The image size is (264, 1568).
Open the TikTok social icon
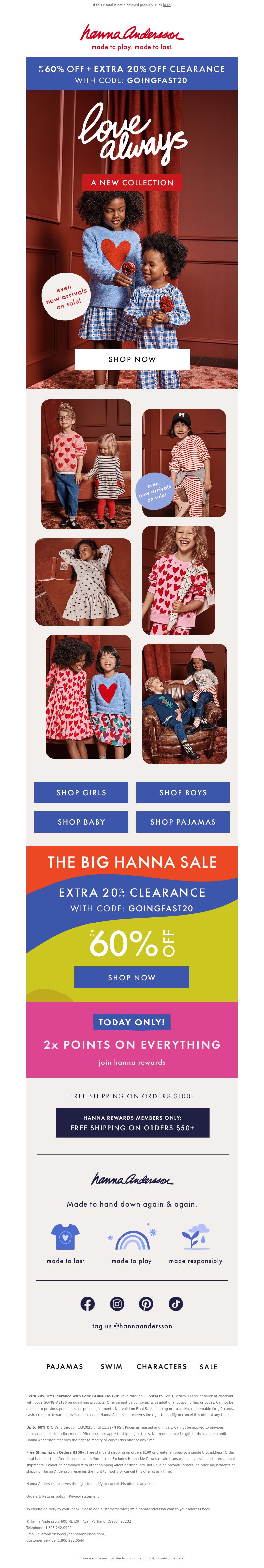pos(175,1303)
